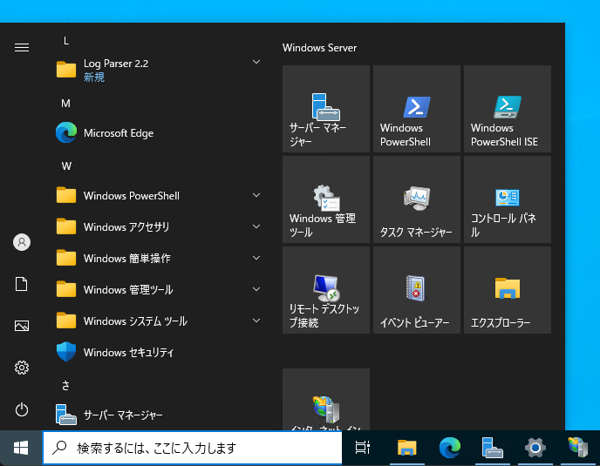The height and width of the screenshot is (466, 600).
Task: Open the Windows アクセサリ folder
Action: pyautogui.click(x=159, y=227)
